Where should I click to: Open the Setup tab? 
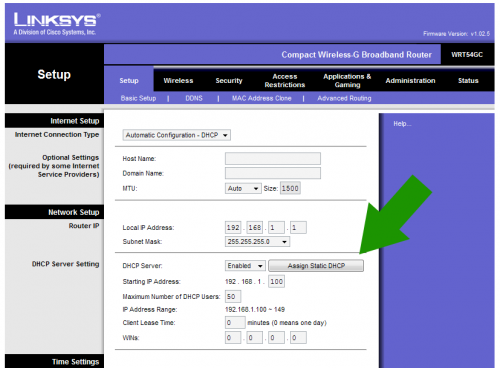point(129,81)
